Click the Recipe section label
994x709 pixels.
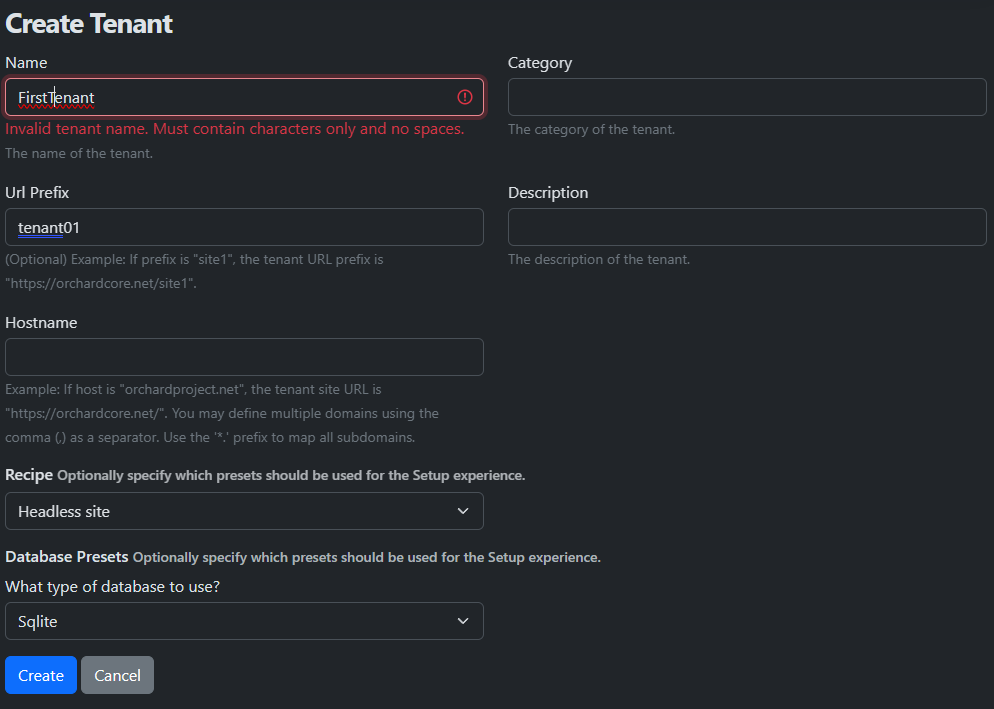(29, 475)
